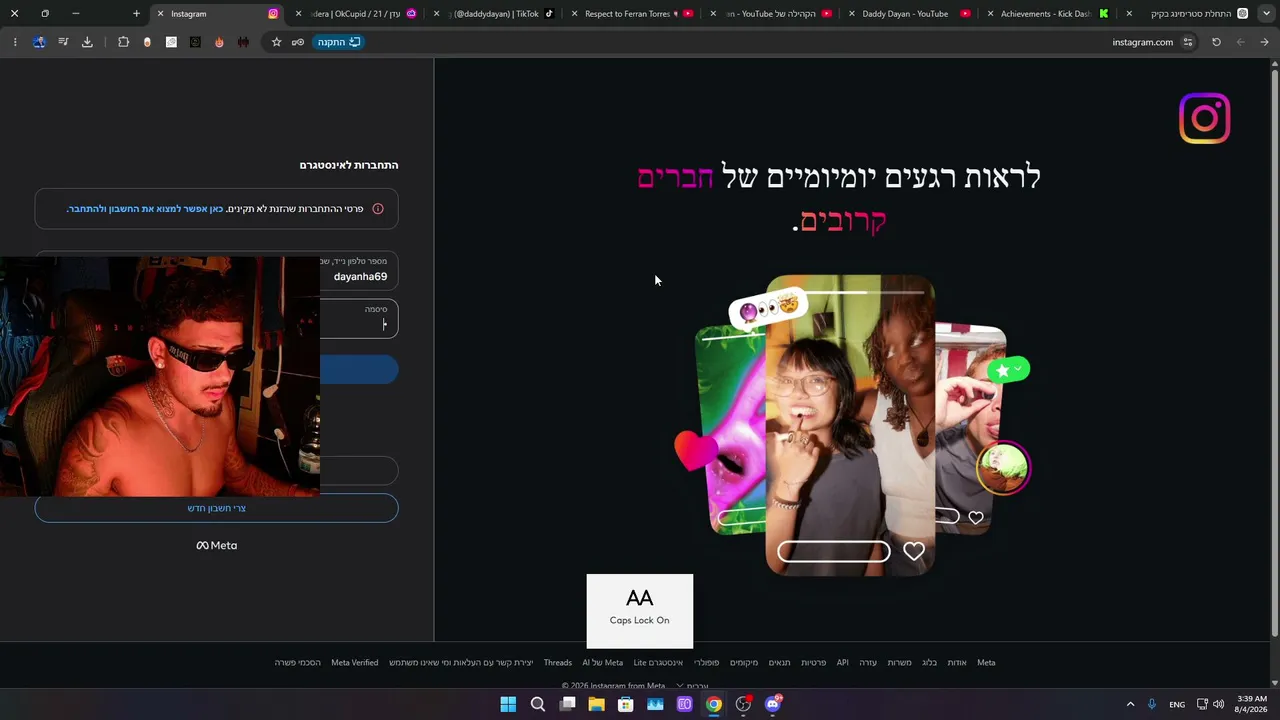1280x720 pixels.
Task: Switch to the TikTok @daddydayan tab
Action: 495,14
